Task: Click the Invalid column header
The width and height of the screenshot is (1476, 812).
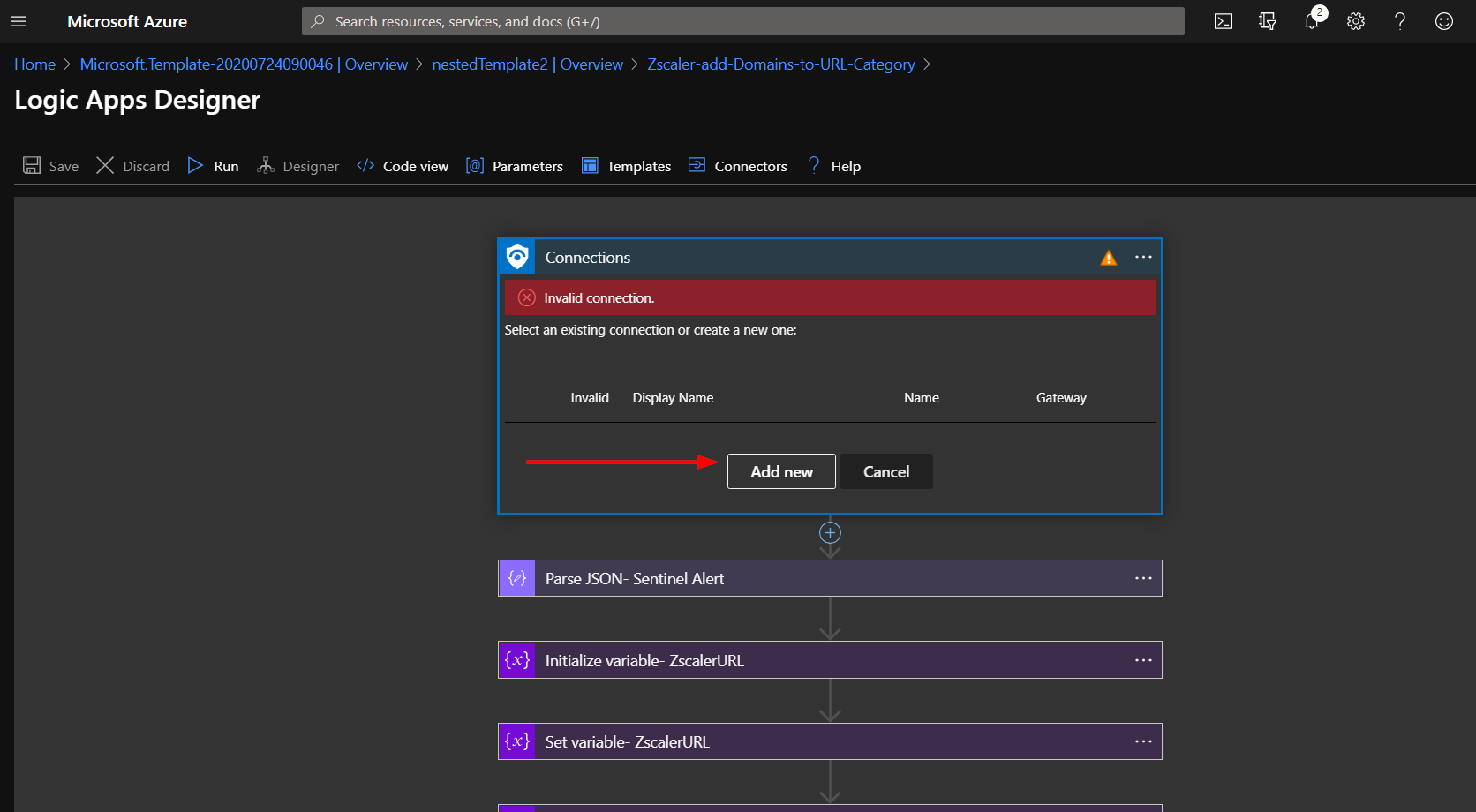Action: 590,398
